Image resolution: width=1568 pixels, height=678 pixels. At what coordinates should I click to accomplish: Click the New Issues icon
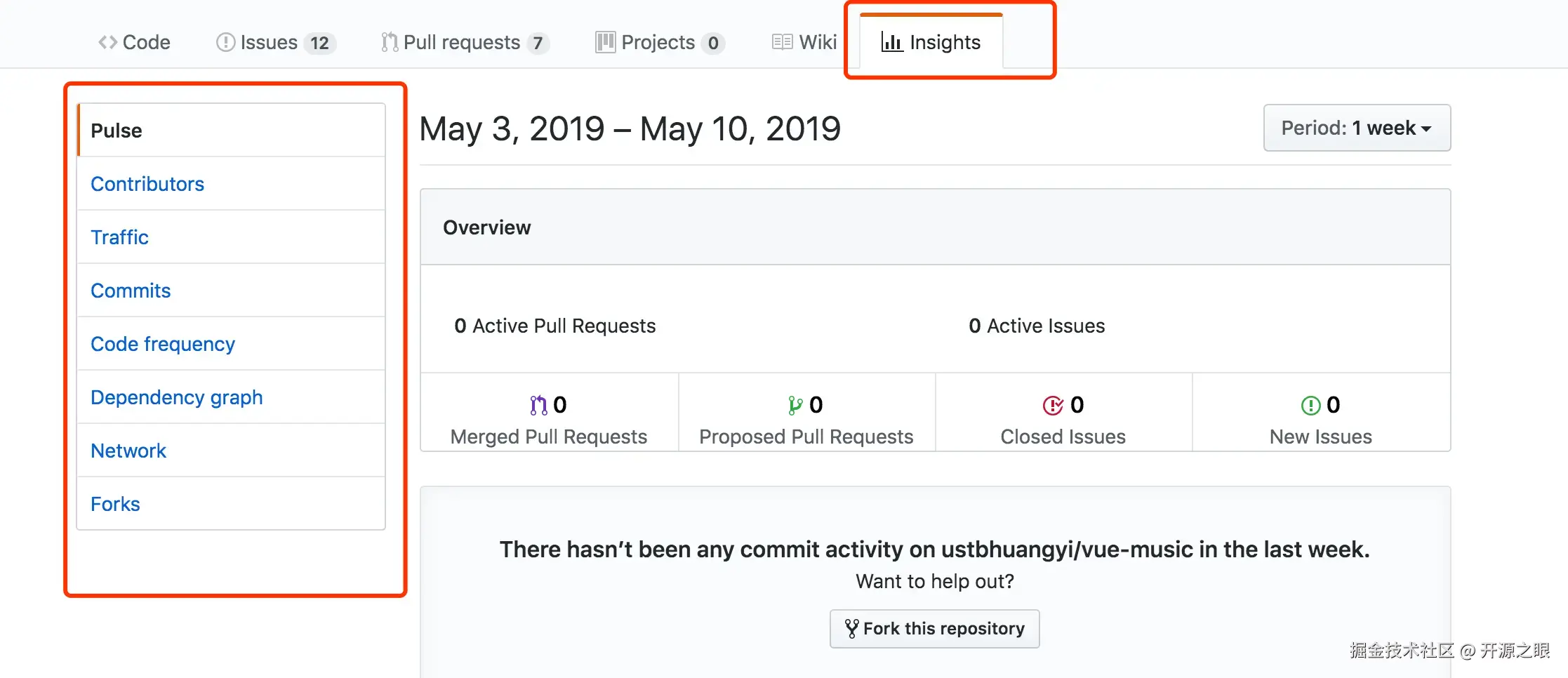point(1310,405)
